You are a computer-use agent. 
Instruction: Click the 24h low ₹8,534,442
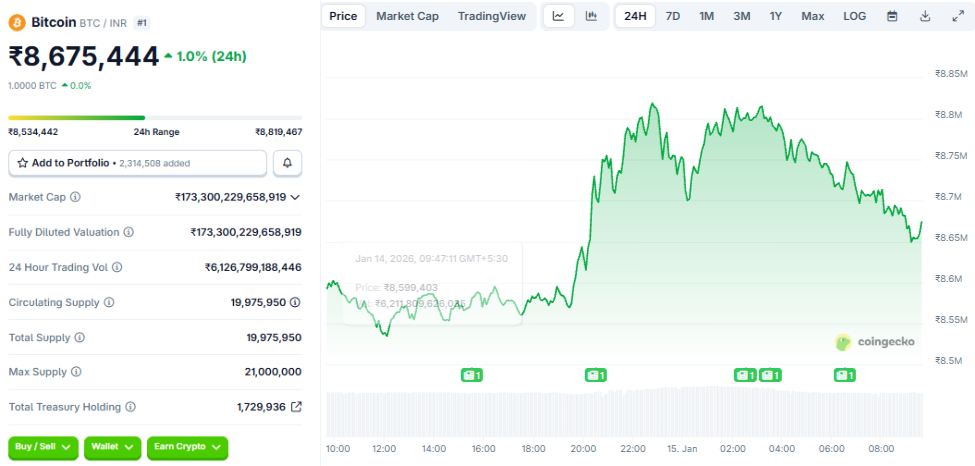[x=33, y=132]
